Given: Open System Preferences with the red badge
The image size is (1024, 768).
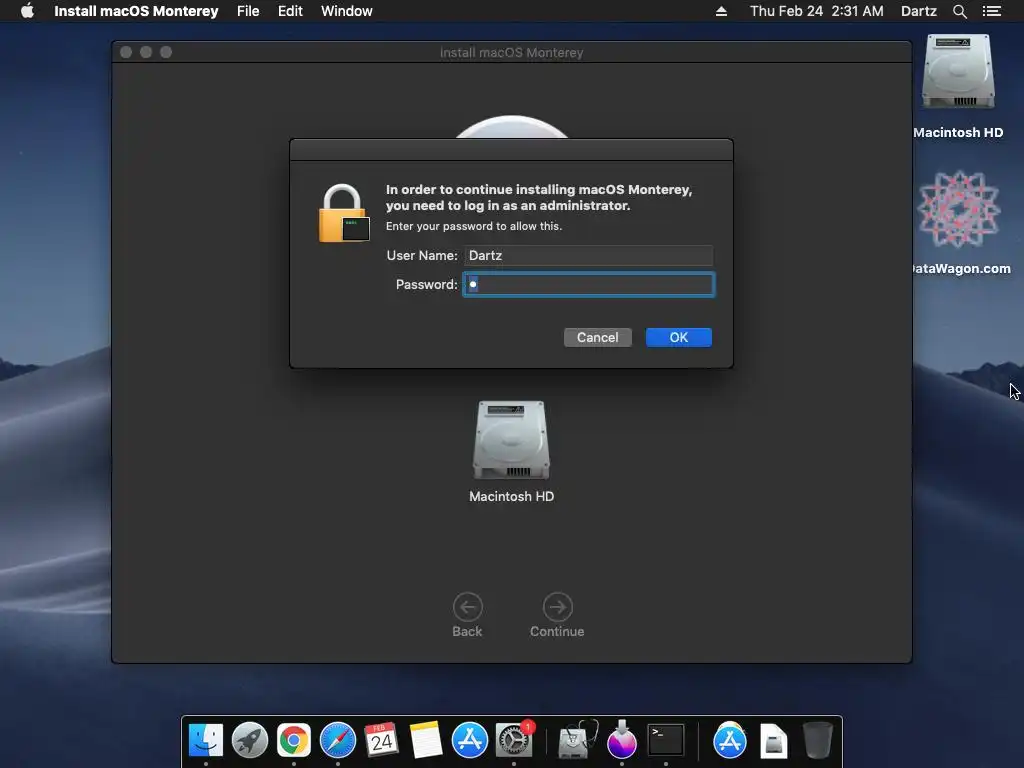Looking at the screenshot, I should [514, 741].
